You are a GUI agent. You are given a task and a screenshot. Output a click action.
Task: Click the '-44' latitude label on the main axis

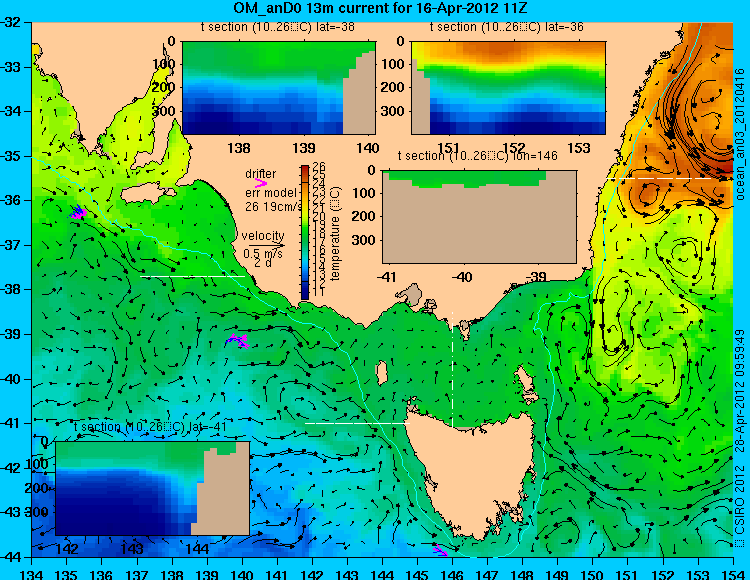(x=11, y=557)
